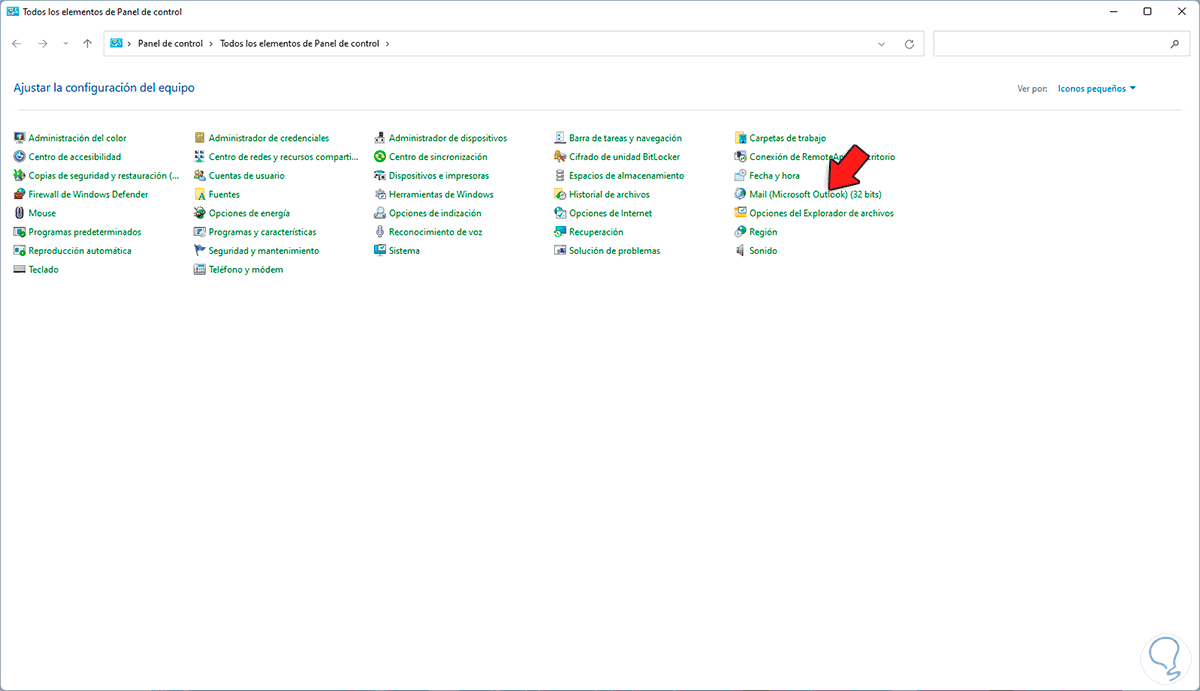1200x691 pixels.
Task: Open Teléfono y módem settings
Action: [x=245, y=269]
